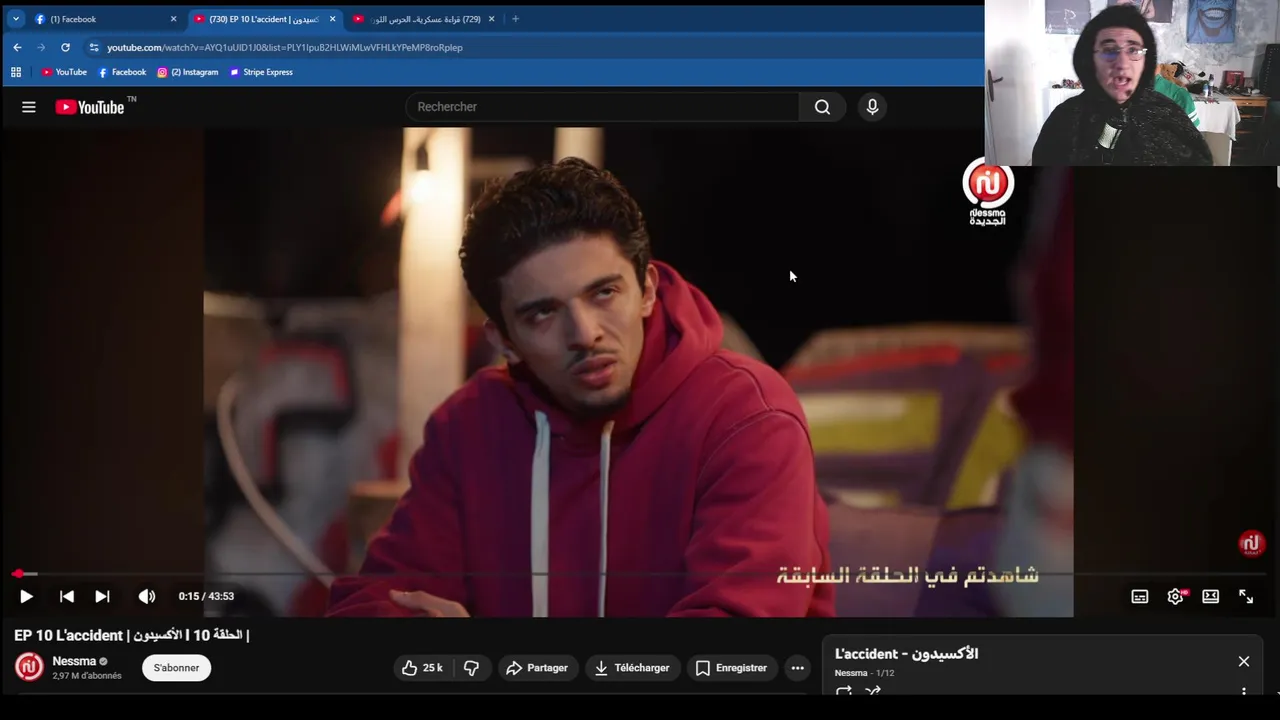Viewport: 1280px width, 720px height.
Task: Save the video via Enregistrer
Action: coord(731,668)
